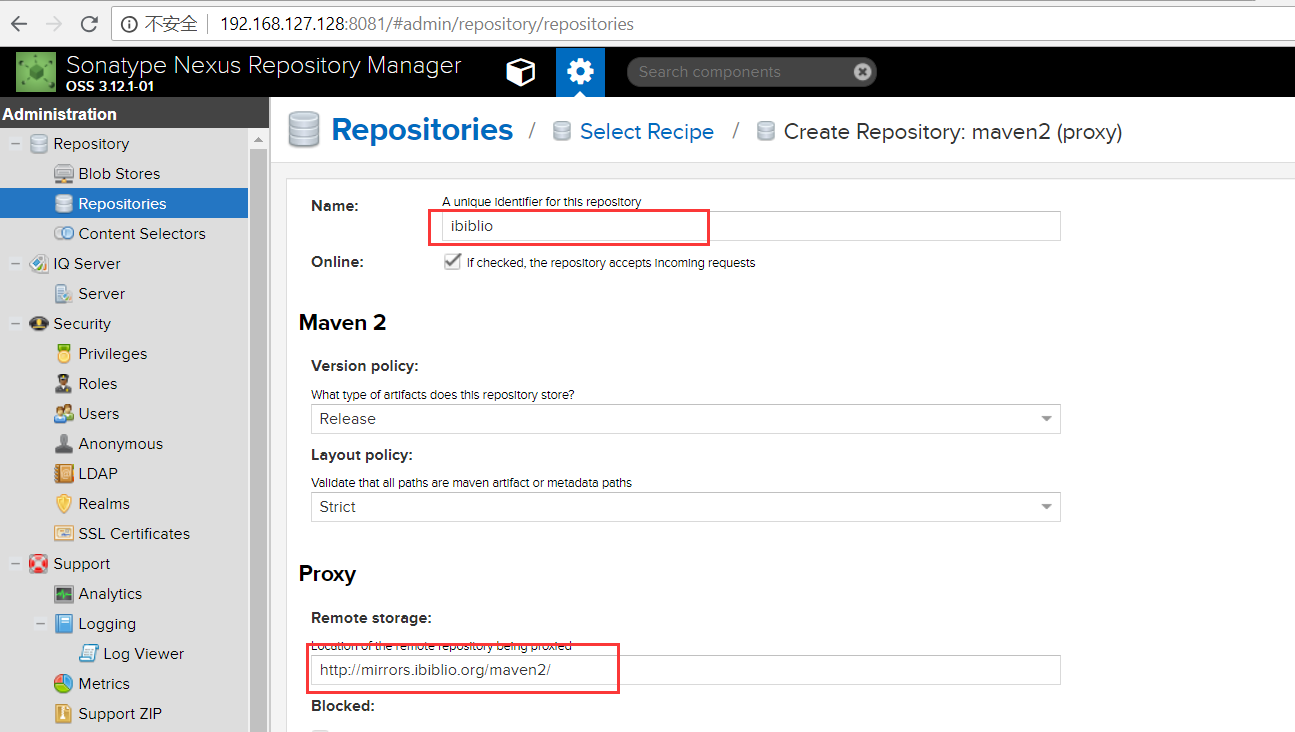Clear the search components field

point(863,72)
